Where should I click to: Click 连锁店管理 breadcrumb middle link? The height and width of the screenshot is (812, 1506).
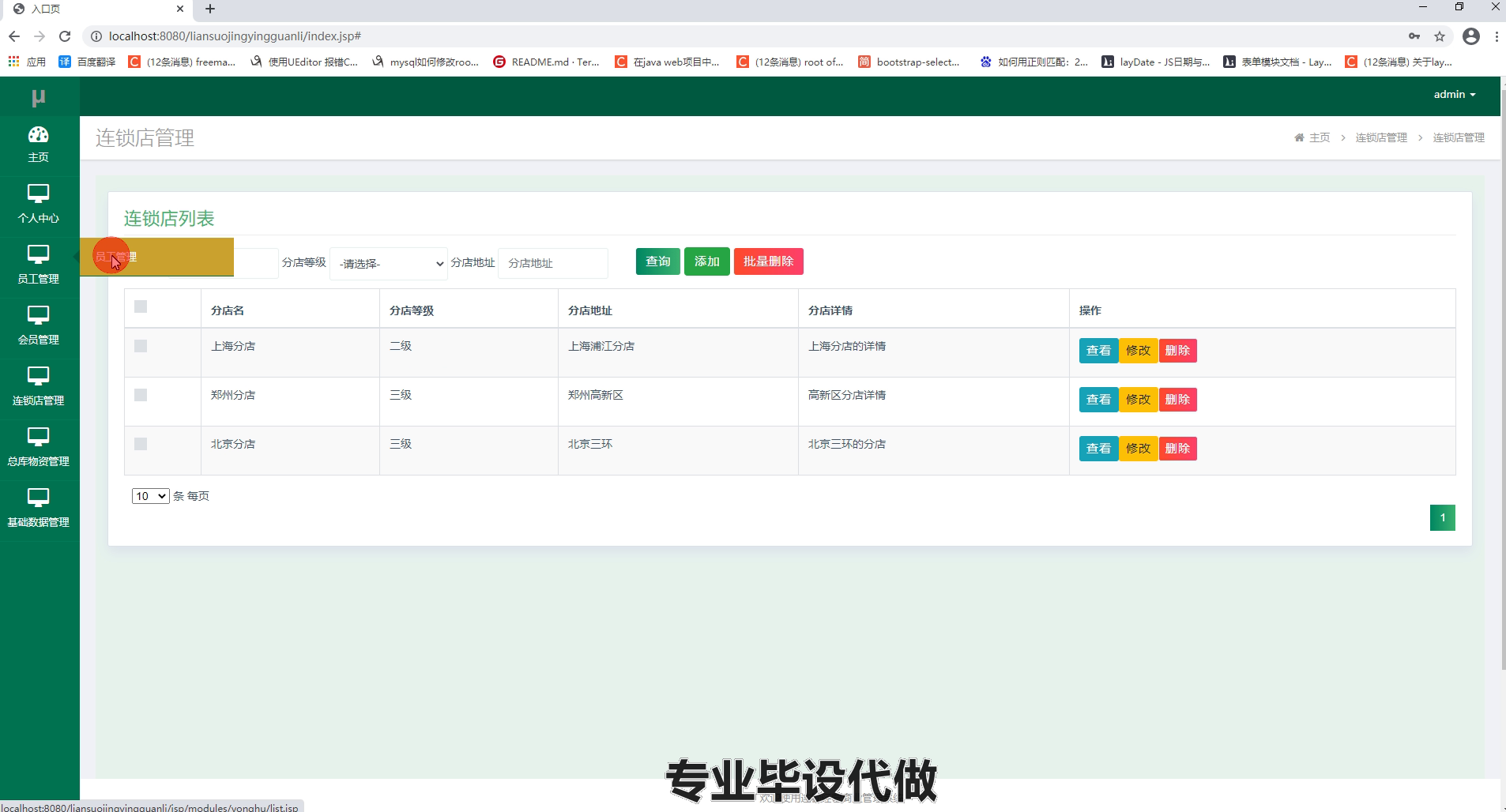tap(1381, 137)
